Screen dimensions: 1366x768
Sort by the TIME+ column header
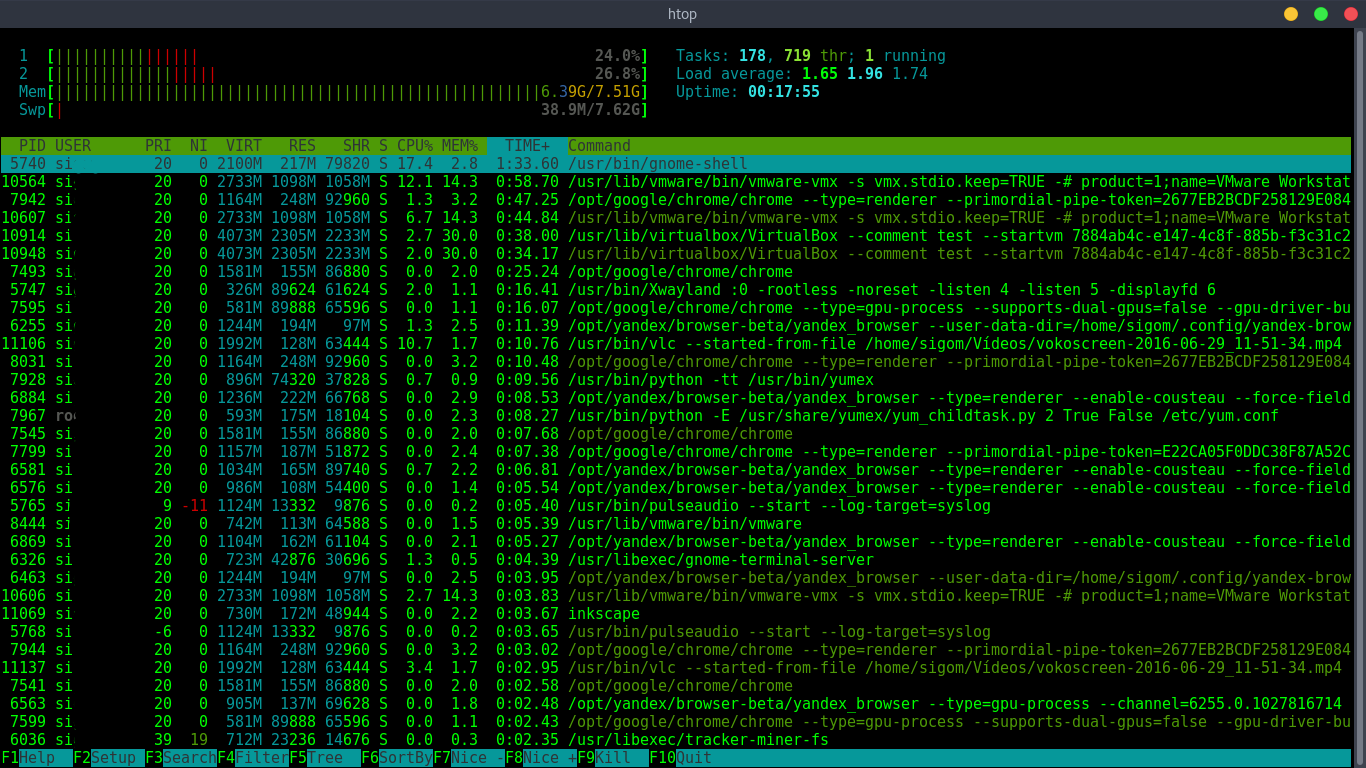[527, 145]
